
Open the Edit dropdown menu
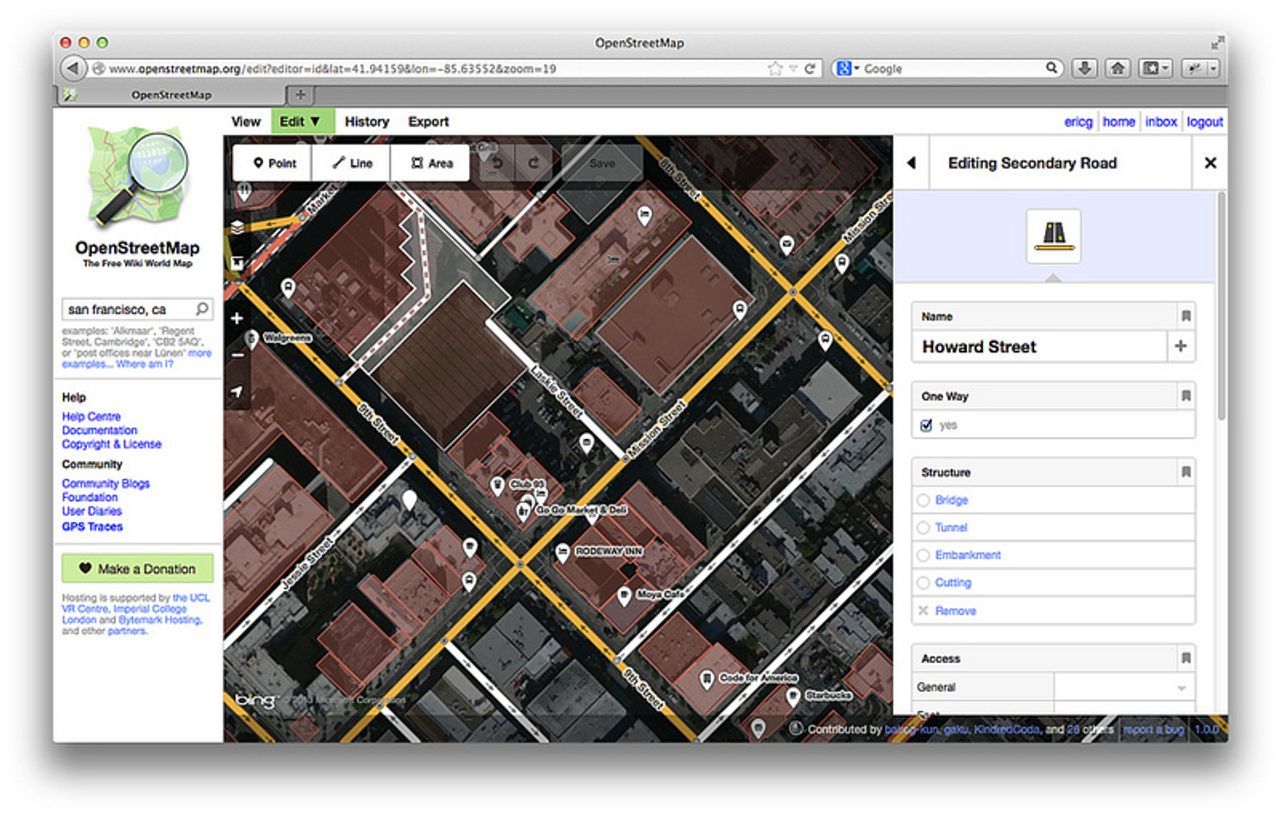(x=300, y=121)
